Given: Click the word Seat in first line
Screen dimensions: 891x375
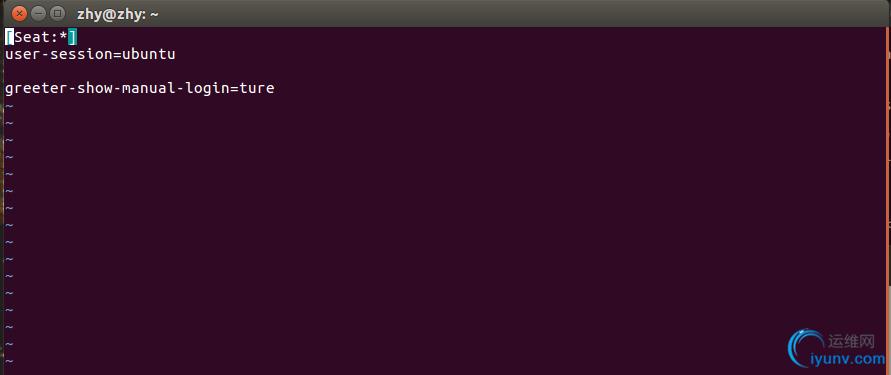Looking at the screenshot, I should click(x=32, y=38).
